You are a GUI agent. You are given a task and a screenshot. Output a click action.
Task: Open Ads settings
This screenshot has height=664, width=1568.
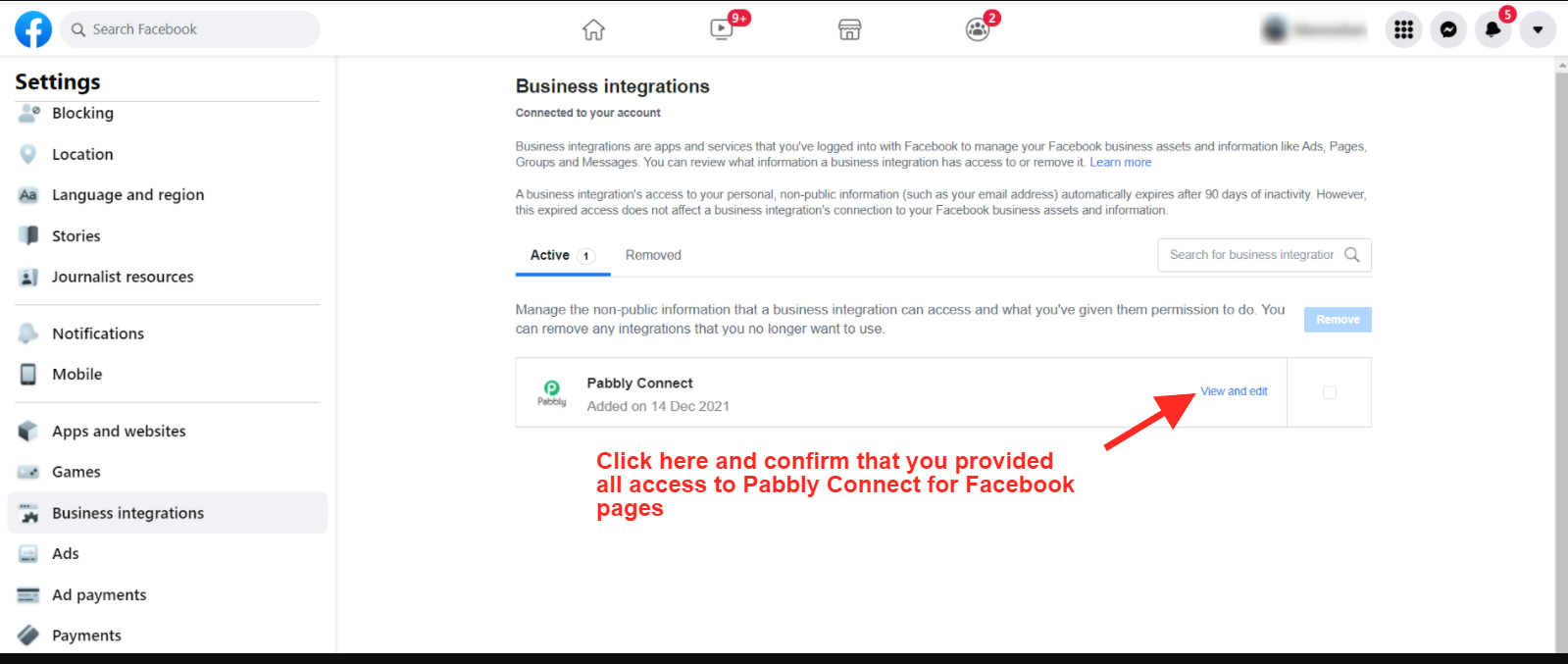[168, 554]
